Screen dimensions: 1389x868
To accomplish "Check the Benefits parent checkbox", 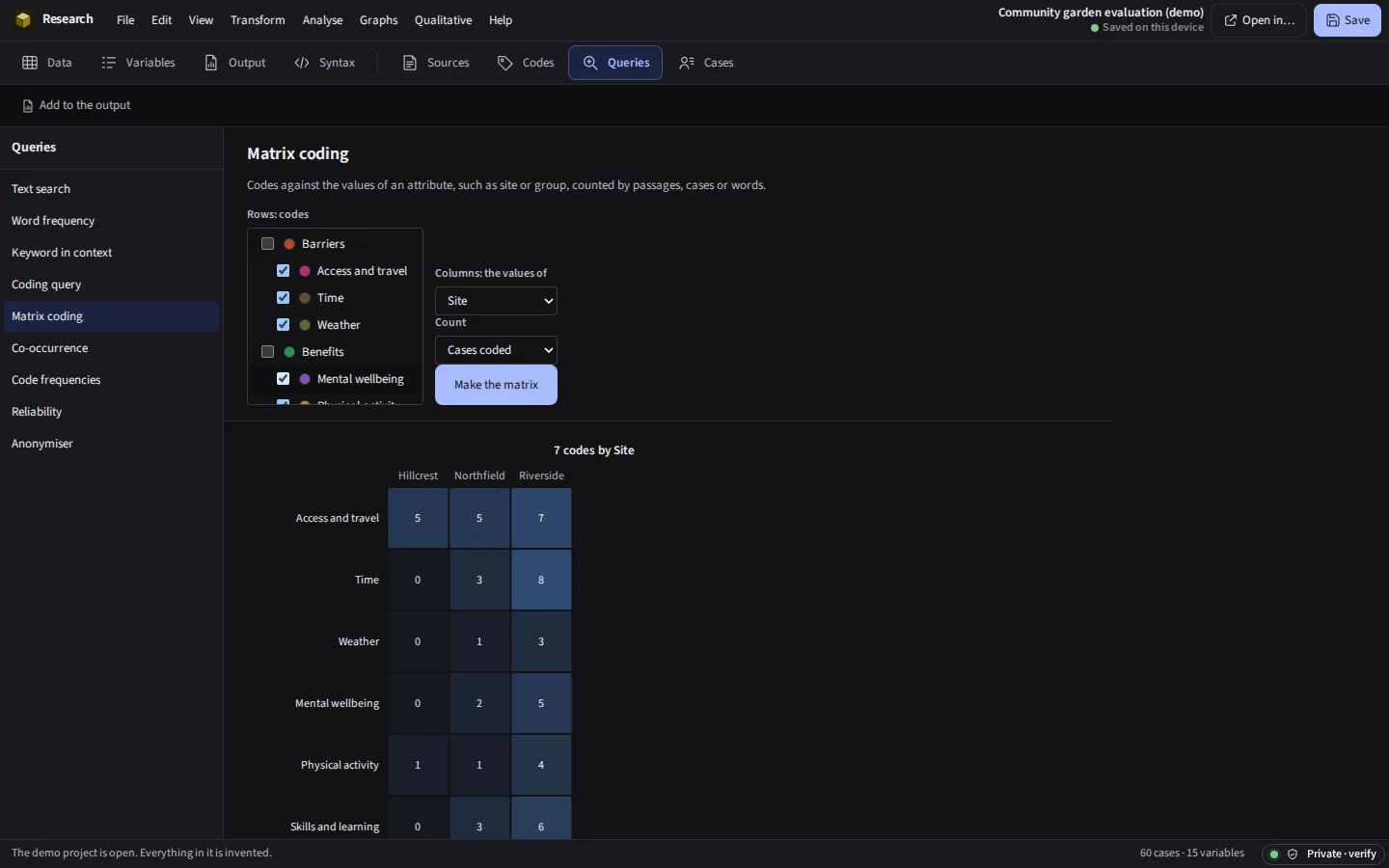I will (268, 352).
